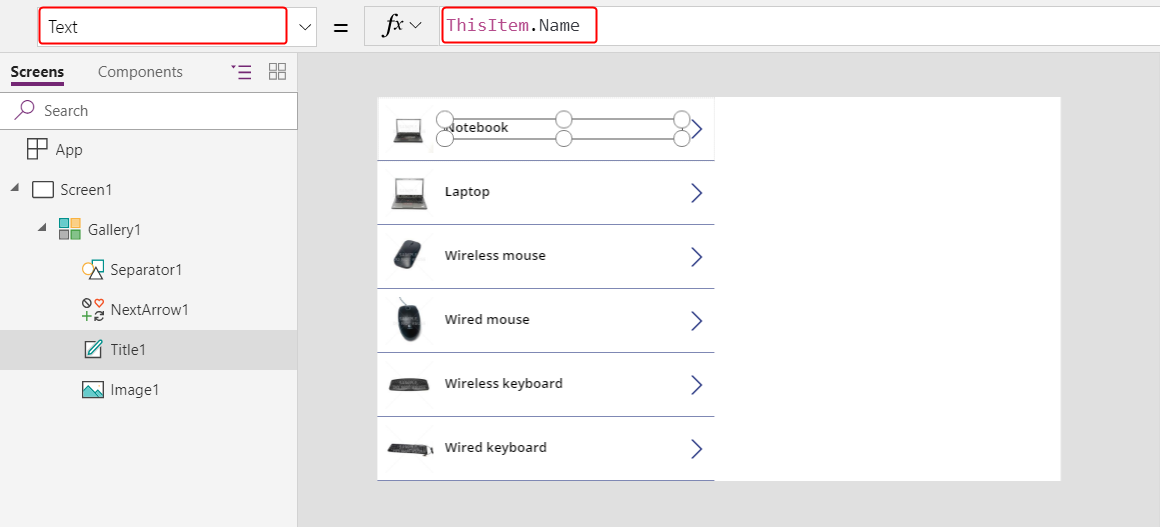Image resolution: width=1160 pixels, height=527 pixels.
Task: Switch to thumbnail grid view icon
Action: click(277, 72)
